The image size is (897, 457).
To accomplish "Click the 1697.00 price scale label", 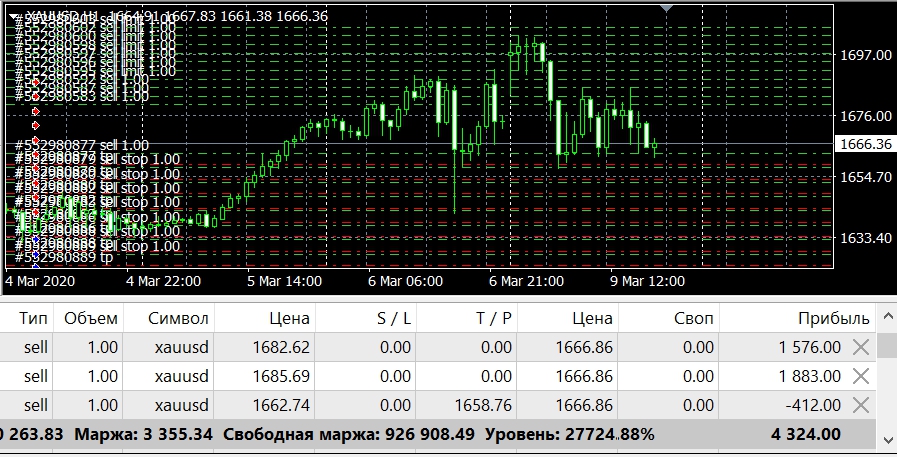I will 866,55.
